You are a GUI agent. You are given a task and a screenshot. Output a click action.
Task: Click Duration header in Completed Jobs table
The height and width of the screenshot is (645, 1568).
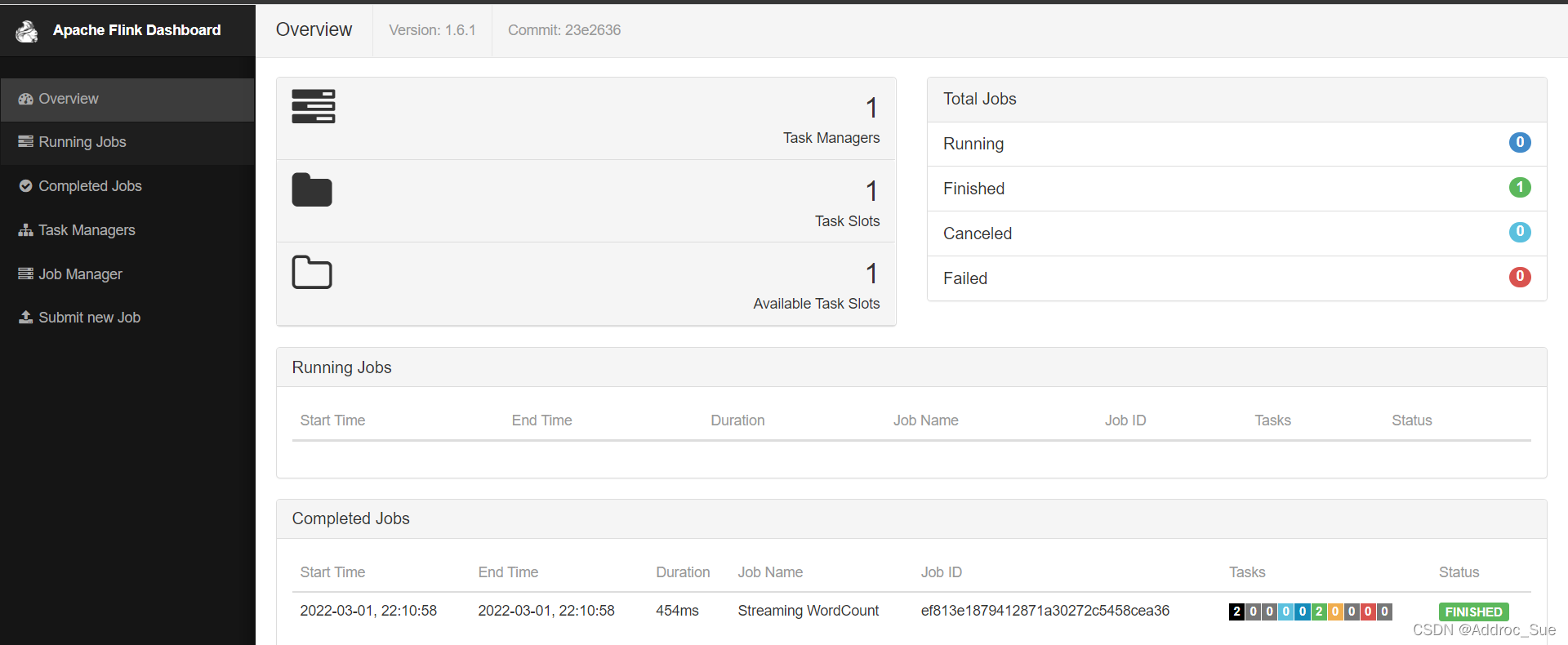pyautogui.click(x=683, y=572)
